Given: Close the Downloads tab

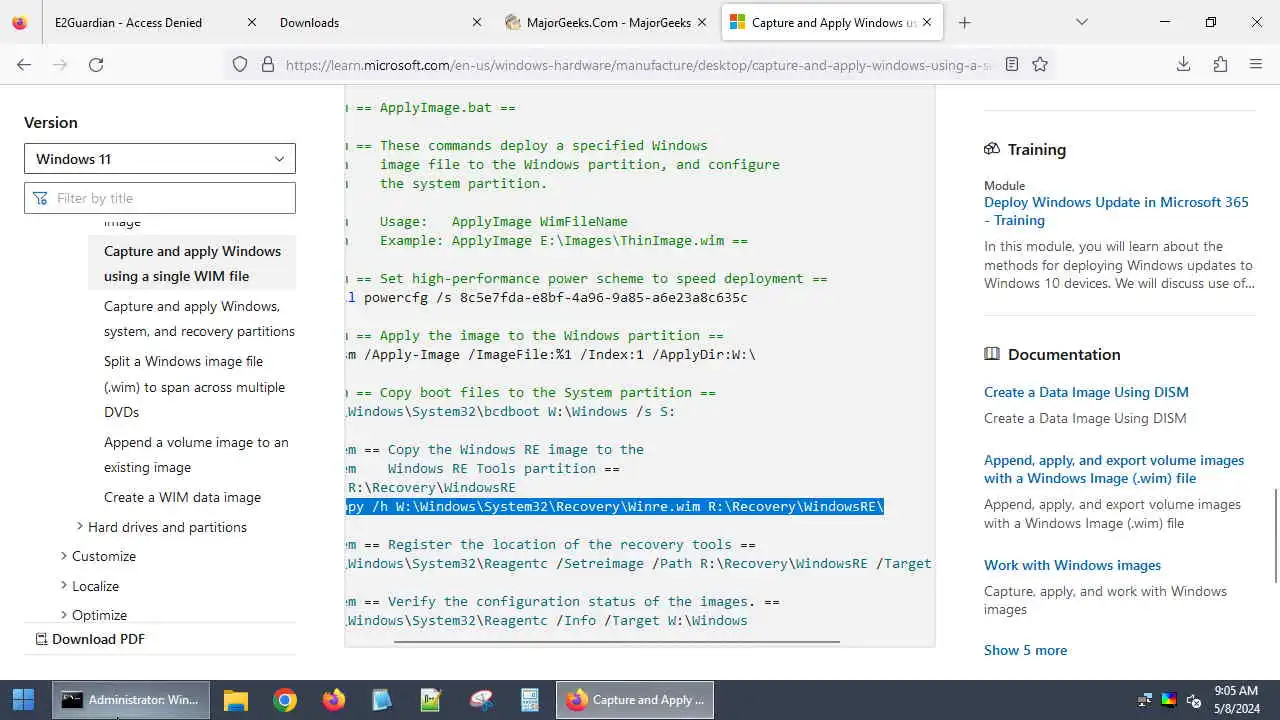Looking at the screenshot, I should 477,22.
